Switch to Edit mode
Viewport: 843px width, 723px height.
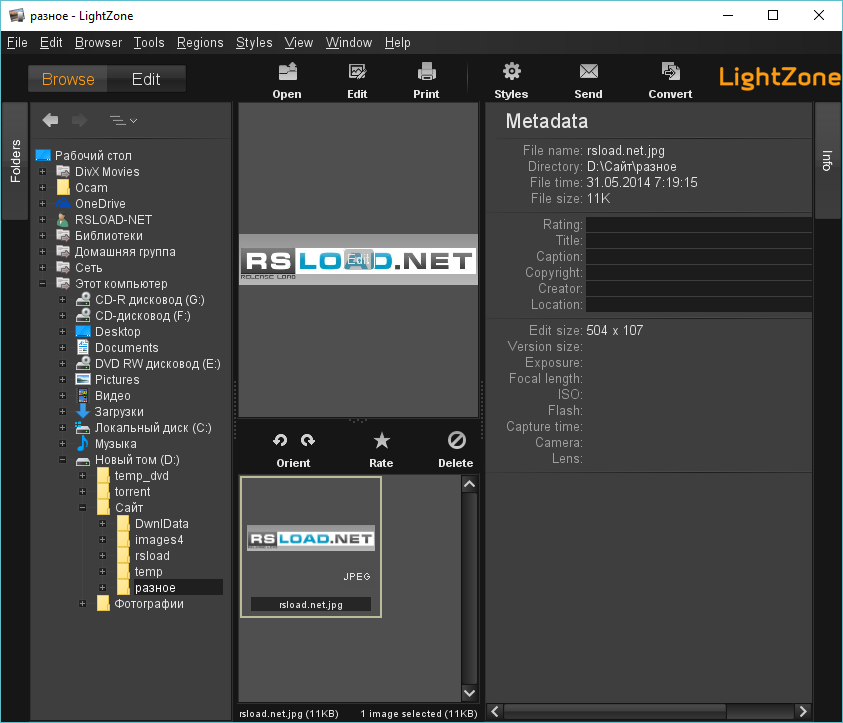pyautogui.click(x=146, y=79)
